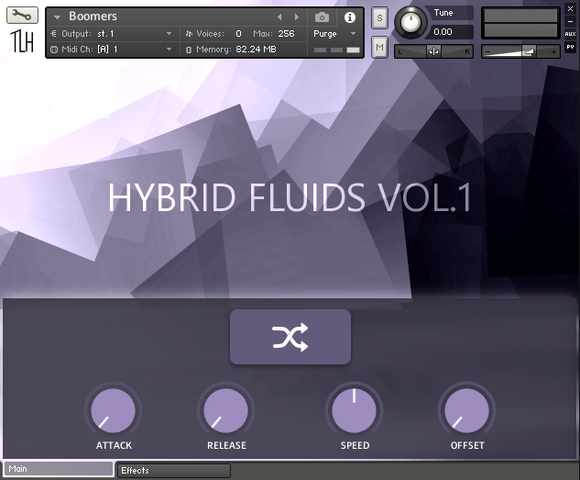Toggle the PV button
Viewport: 580px width, 480px height.
570,47
